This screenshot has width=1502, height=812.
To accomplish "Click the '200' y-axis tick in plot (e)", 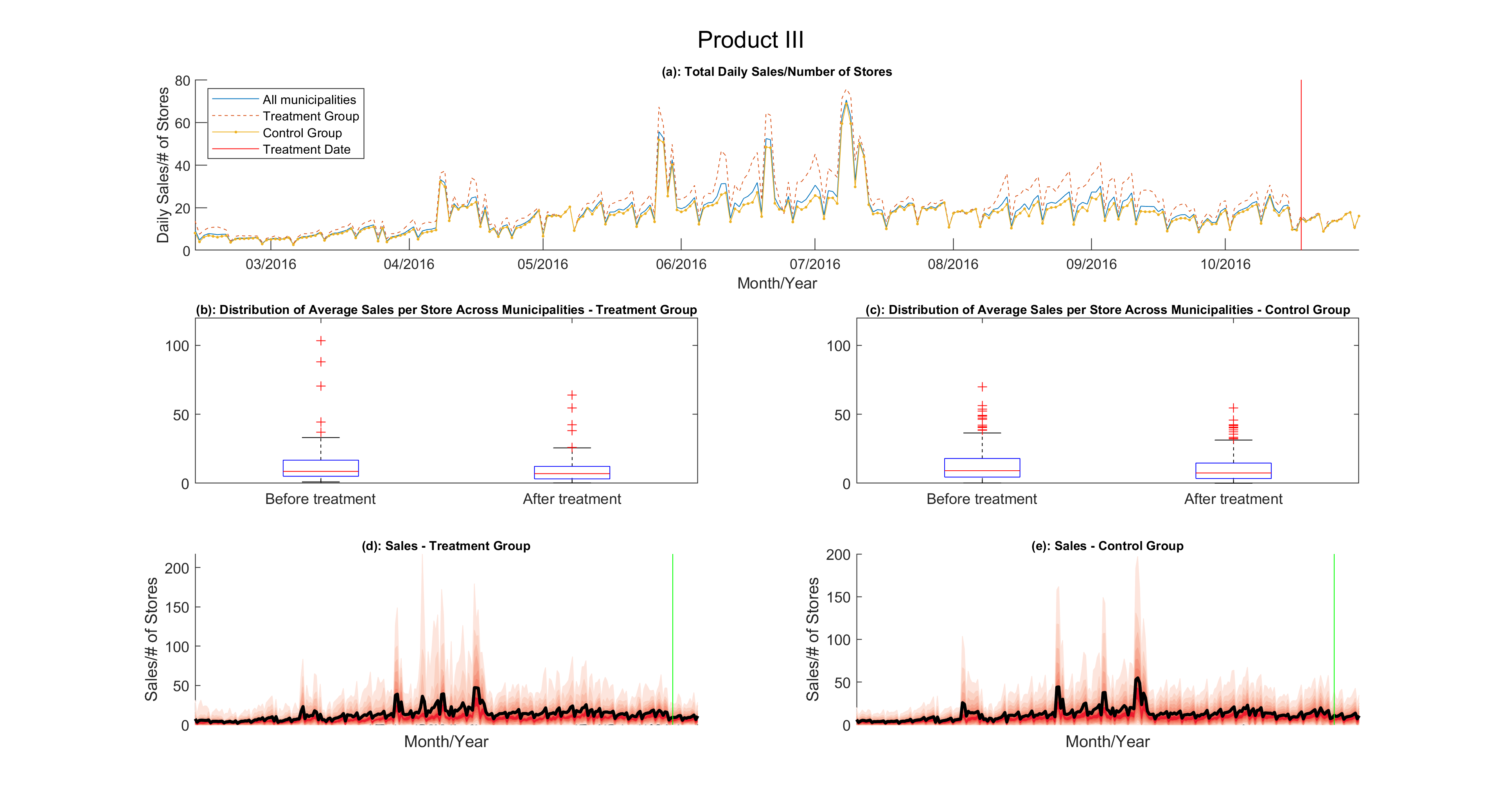I will [x=839, y=555].
